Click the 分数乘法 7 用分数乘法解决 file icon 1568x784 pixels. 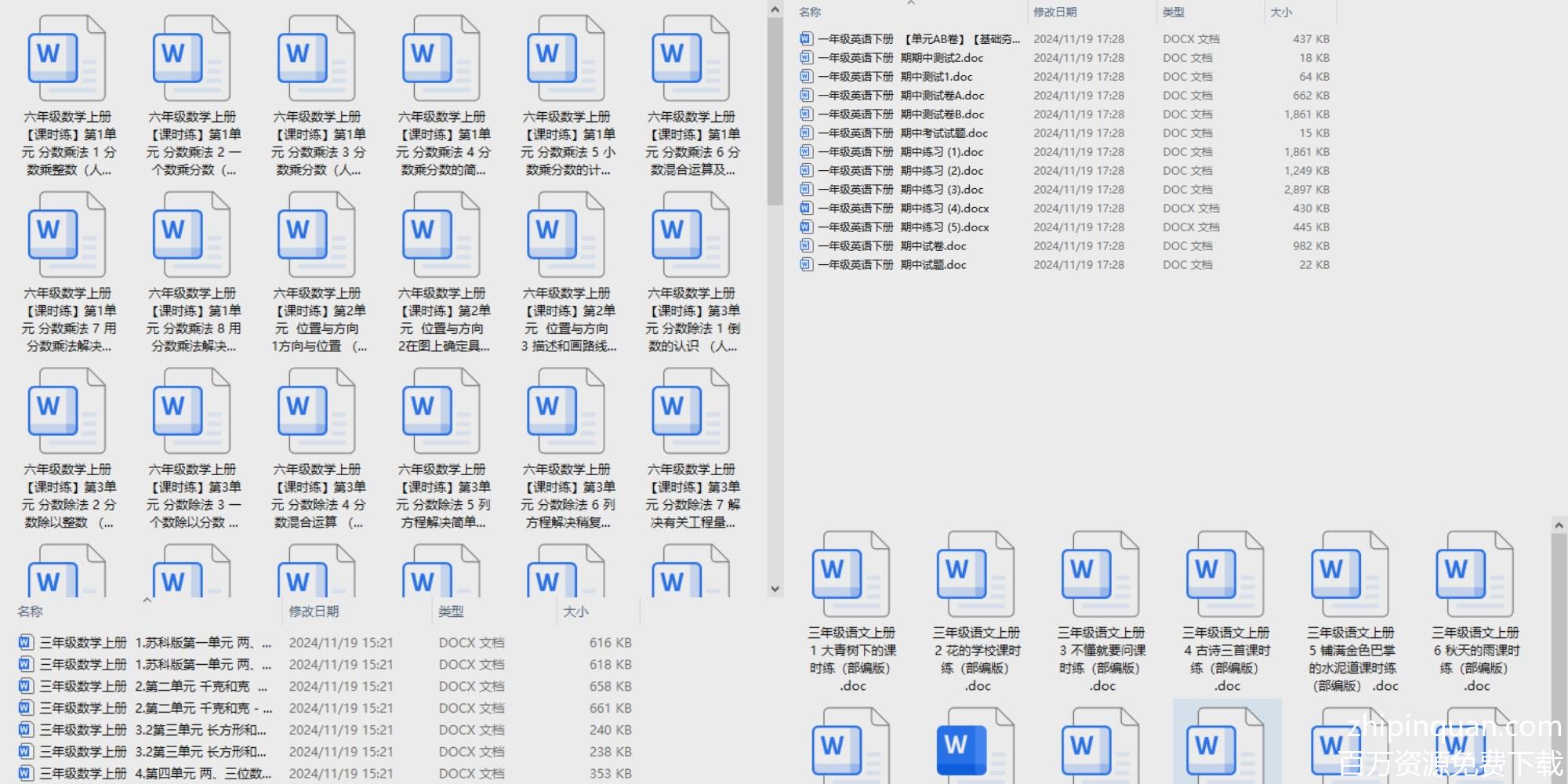point(67,236)
